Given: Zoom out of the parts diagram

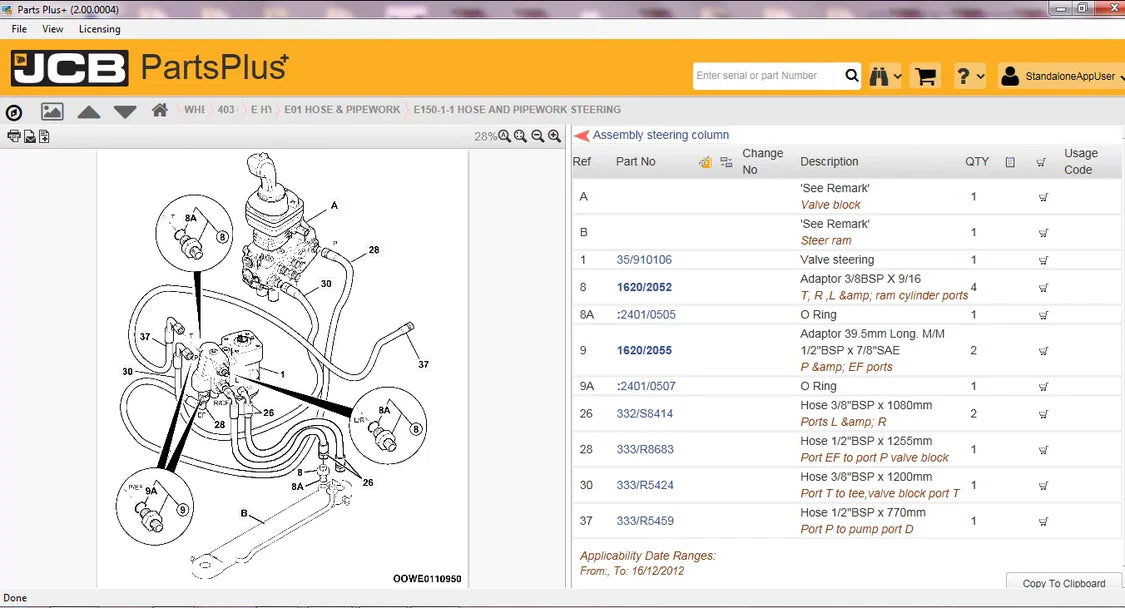Looking at the screenshot, I should (538, 136).
